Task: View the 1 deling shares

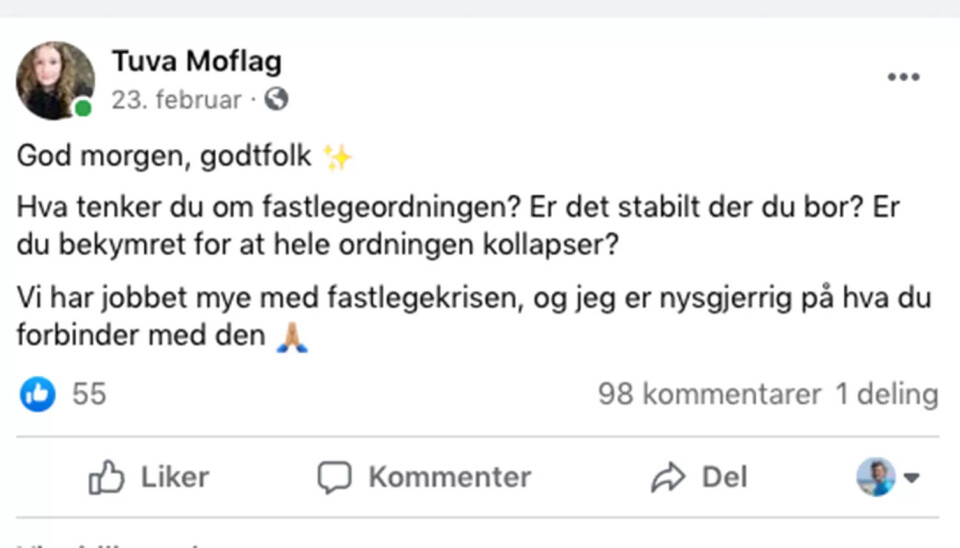Action: tap(887, 394)
